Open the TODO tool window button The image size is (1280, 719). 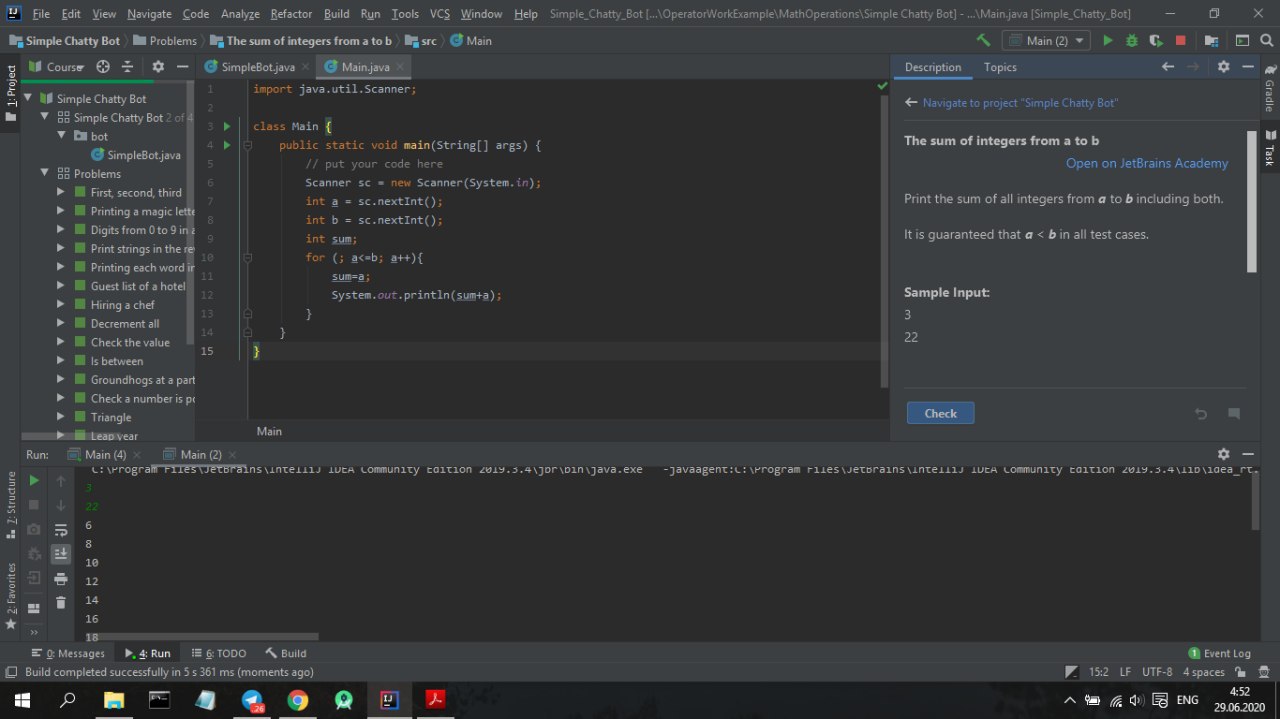[x=218, y=653]
